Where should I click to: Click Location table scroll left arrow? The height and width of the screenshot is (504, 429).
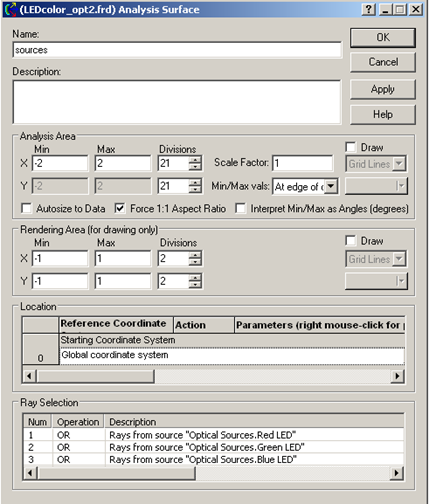[x=29, y=376]
